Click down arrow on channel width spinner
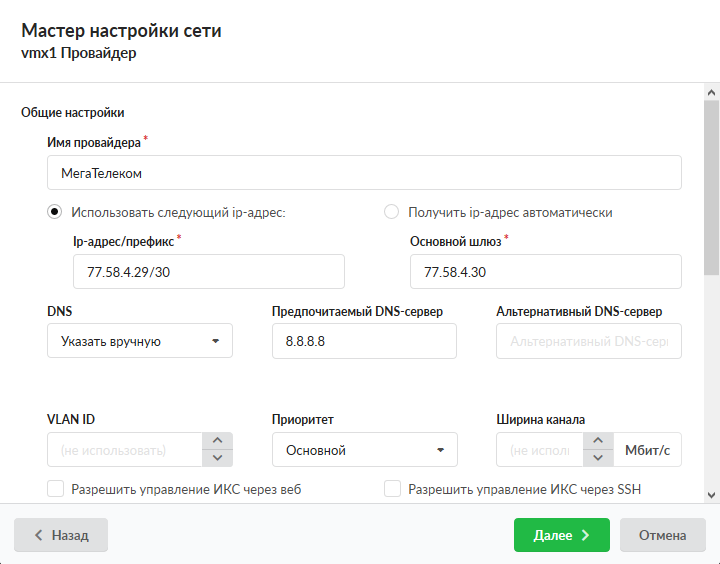This screenshot has height=564, width=720. pos(598,458)
